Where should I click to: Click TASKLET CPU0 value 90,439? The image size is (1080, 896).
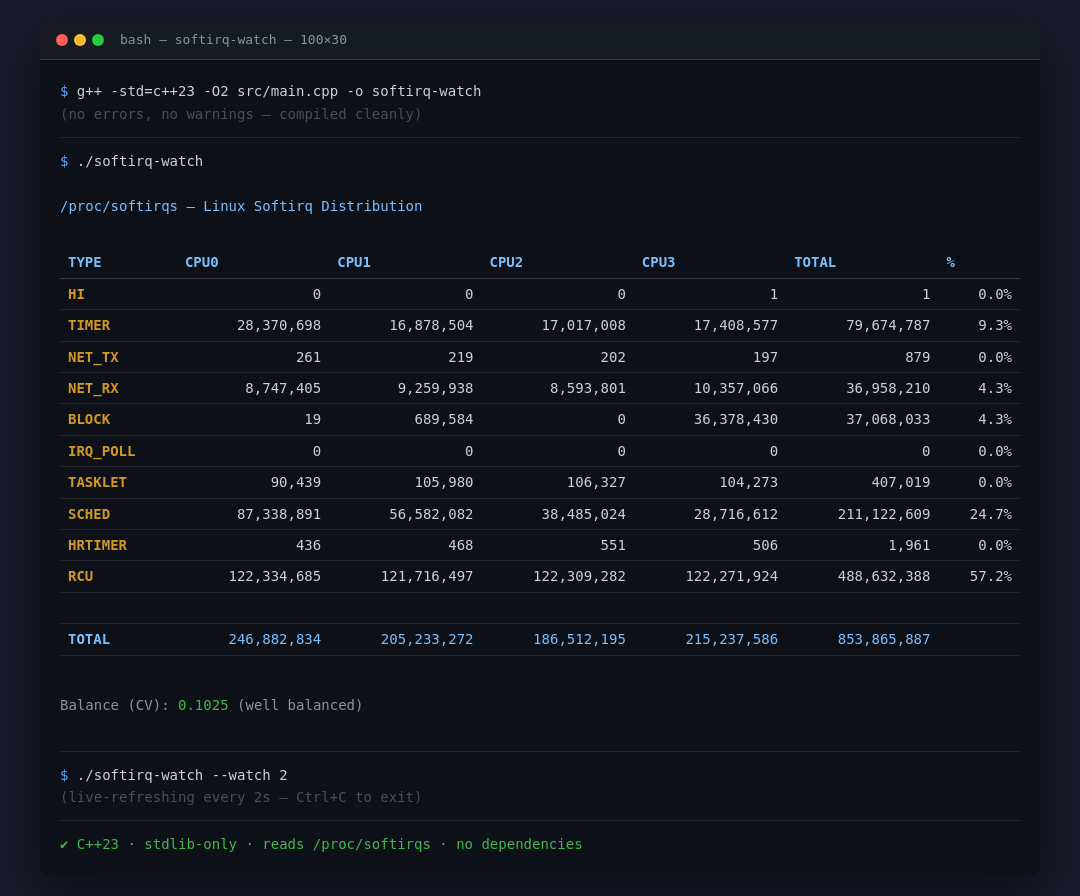tap(295, 482)
